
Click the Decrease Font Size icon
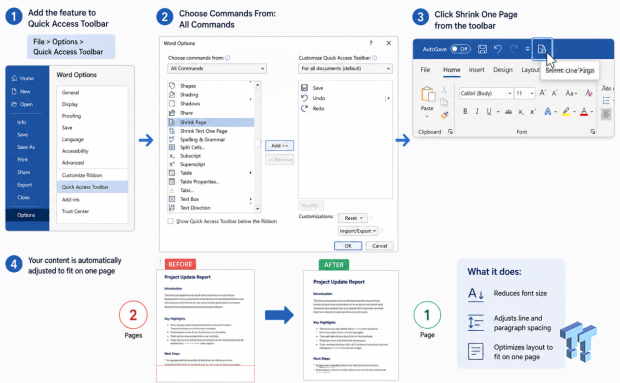pos(554,93)
